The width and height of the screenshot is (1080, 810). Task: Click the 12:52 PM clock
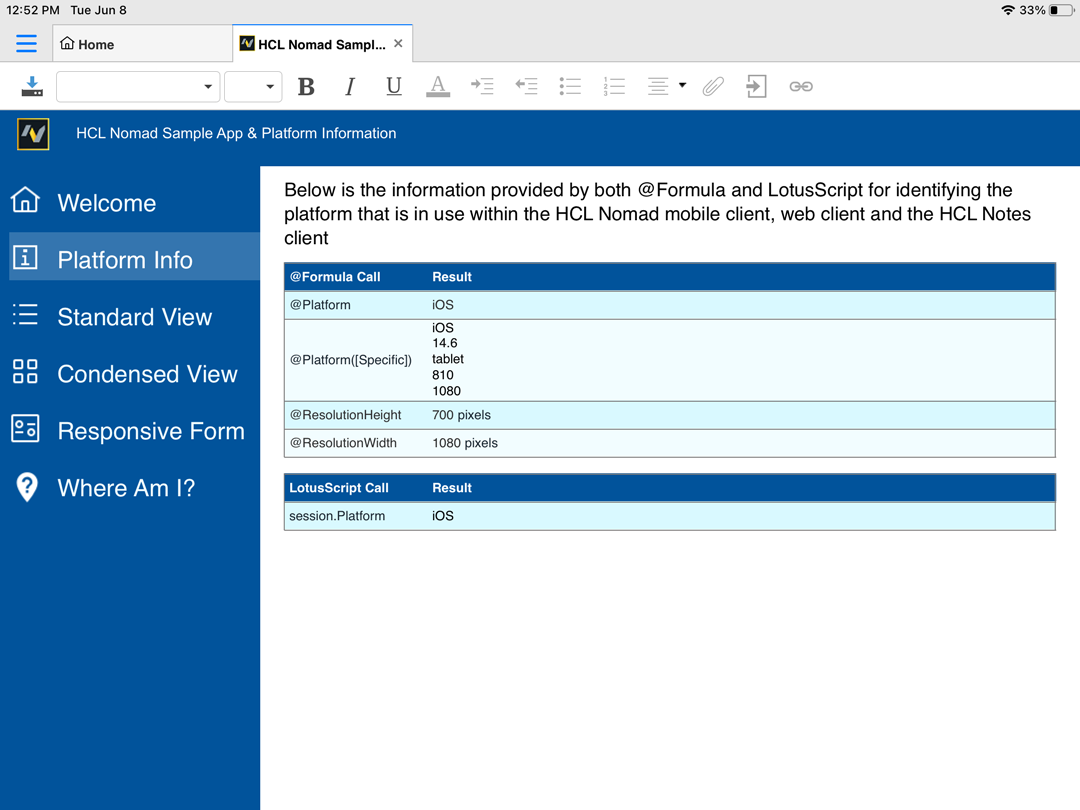coord(32,10)
